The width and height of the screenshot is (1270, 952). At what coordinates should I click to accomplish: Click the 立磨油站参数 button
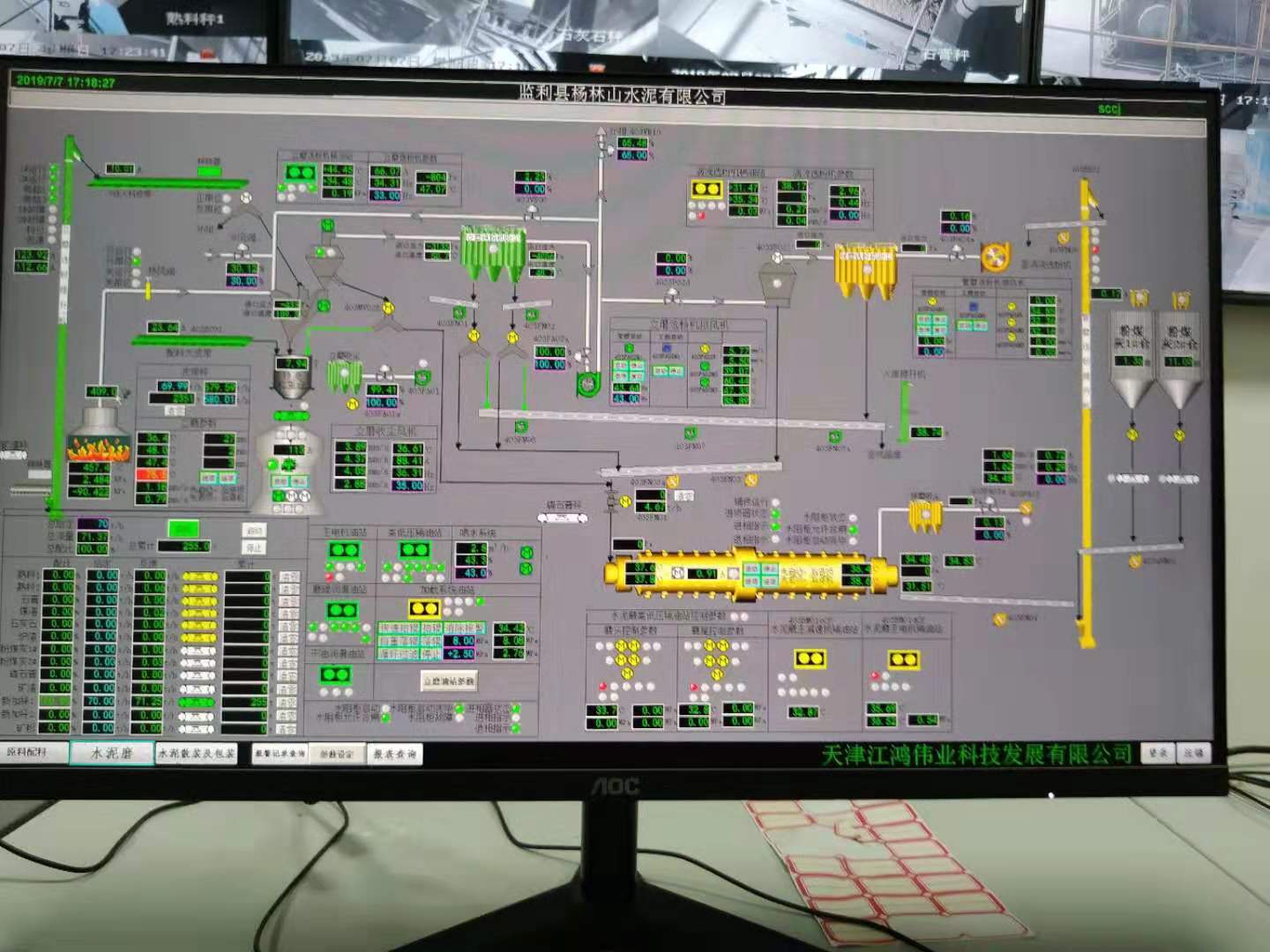pyautogui.click(x=451, y=681)
